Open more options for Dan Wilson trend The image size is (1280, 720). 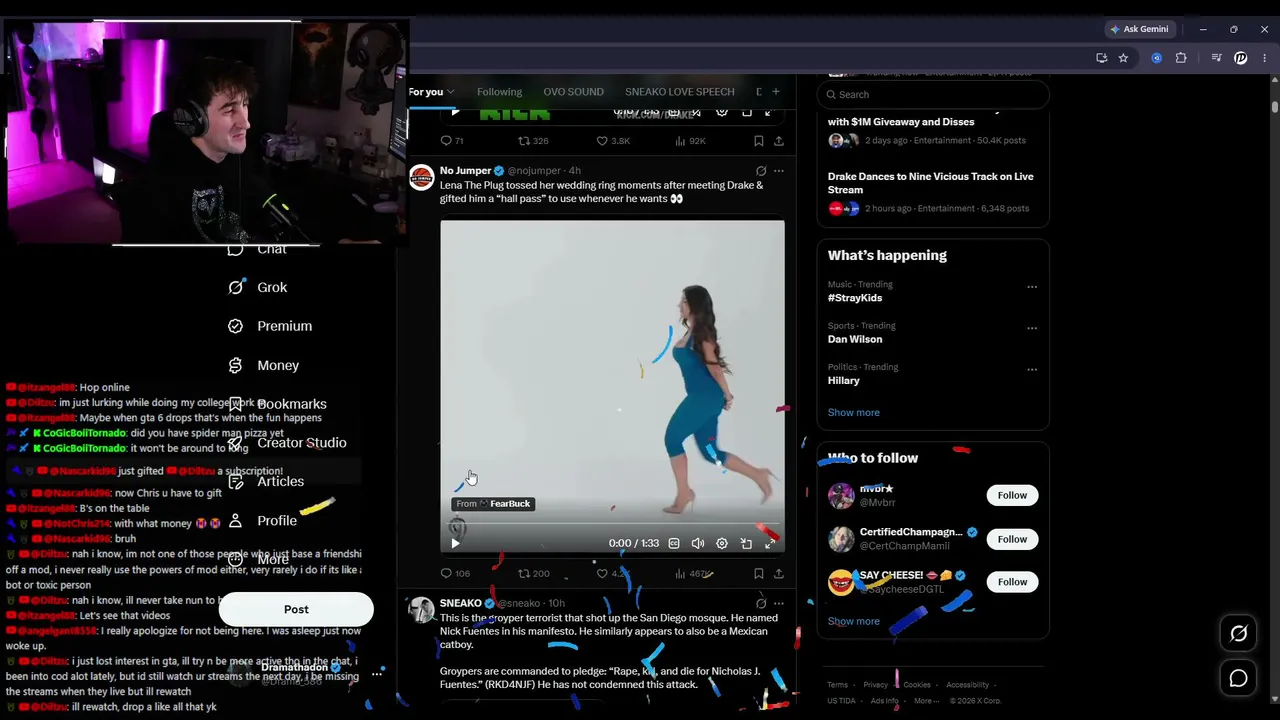[x=1032, y=328]
